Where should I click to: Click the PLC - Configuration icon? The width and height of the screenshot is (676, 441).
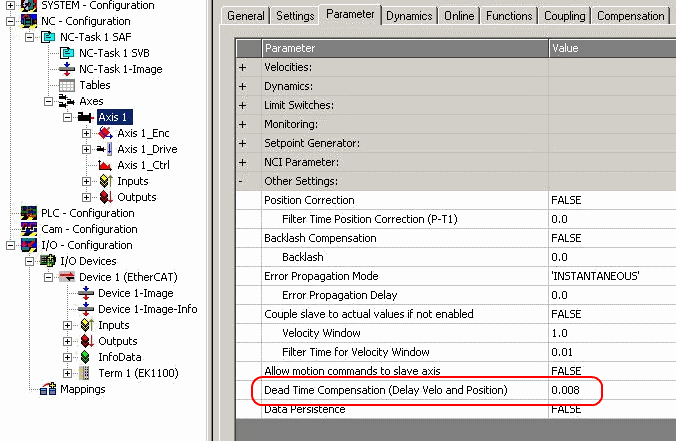(28, 213)
